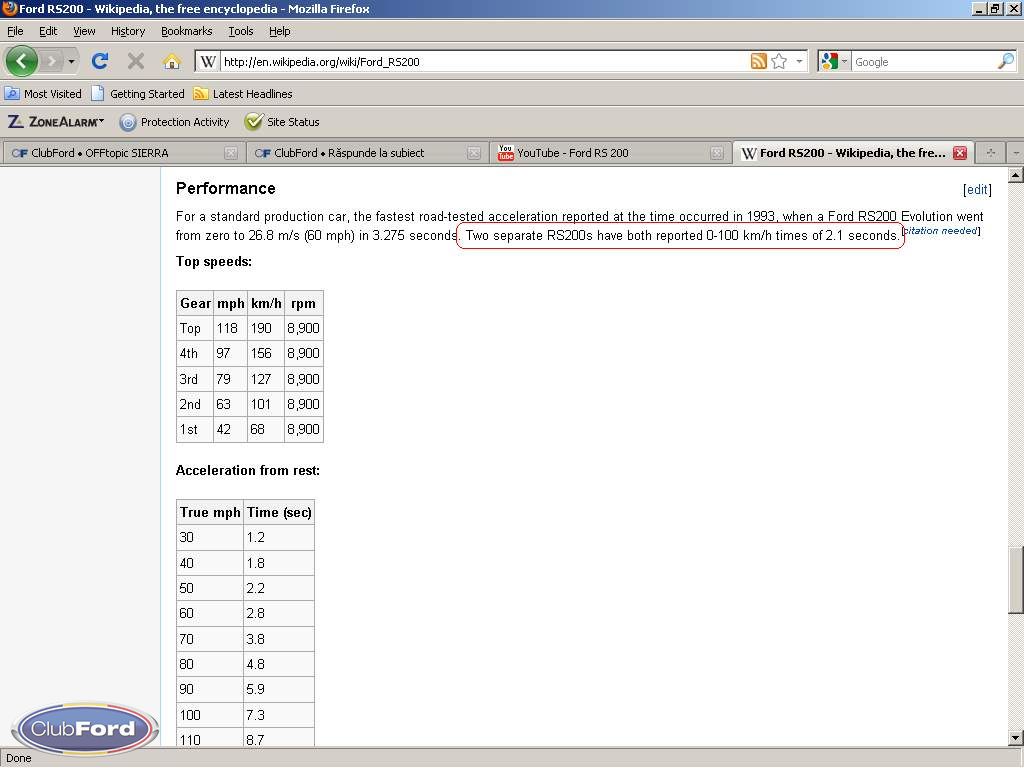This screenshot has width=1024, height=768.
Task: Click the green Back navigation arrow
Action: 21,61
